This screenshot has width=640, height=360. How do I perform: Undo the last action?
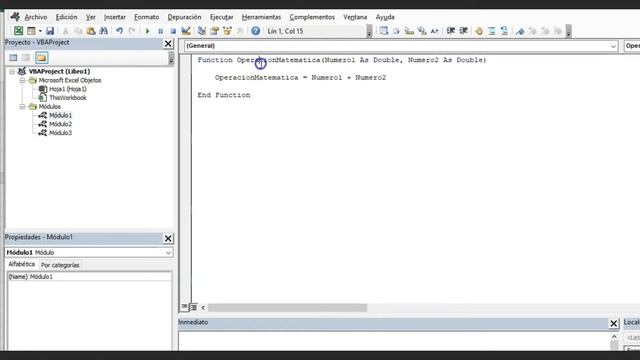tap(119, 31)
